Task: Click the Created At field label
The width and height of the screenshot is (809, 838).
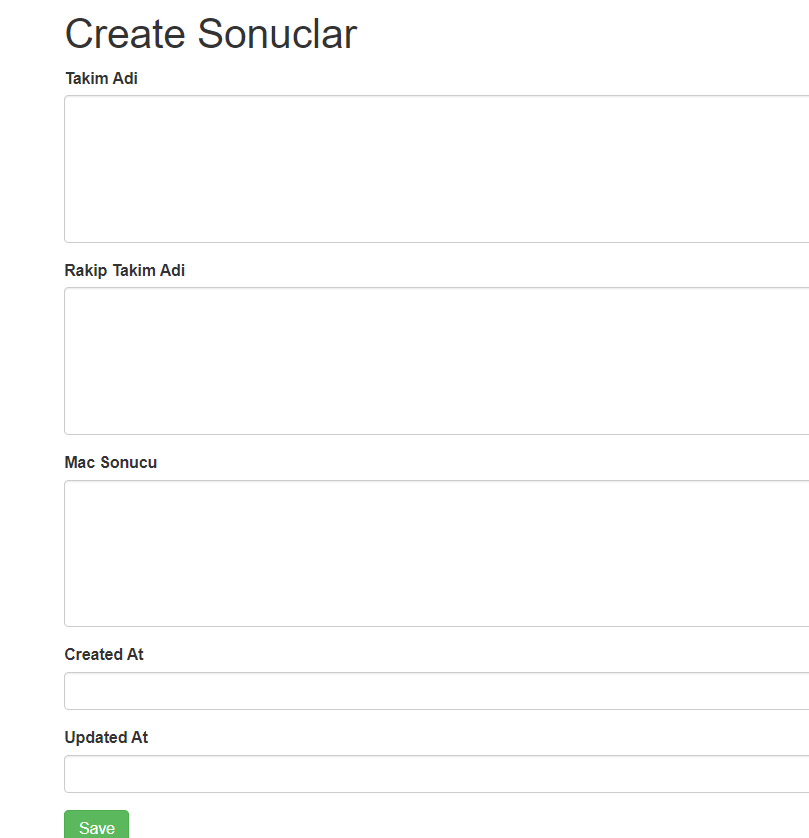Action: [104, 654]
